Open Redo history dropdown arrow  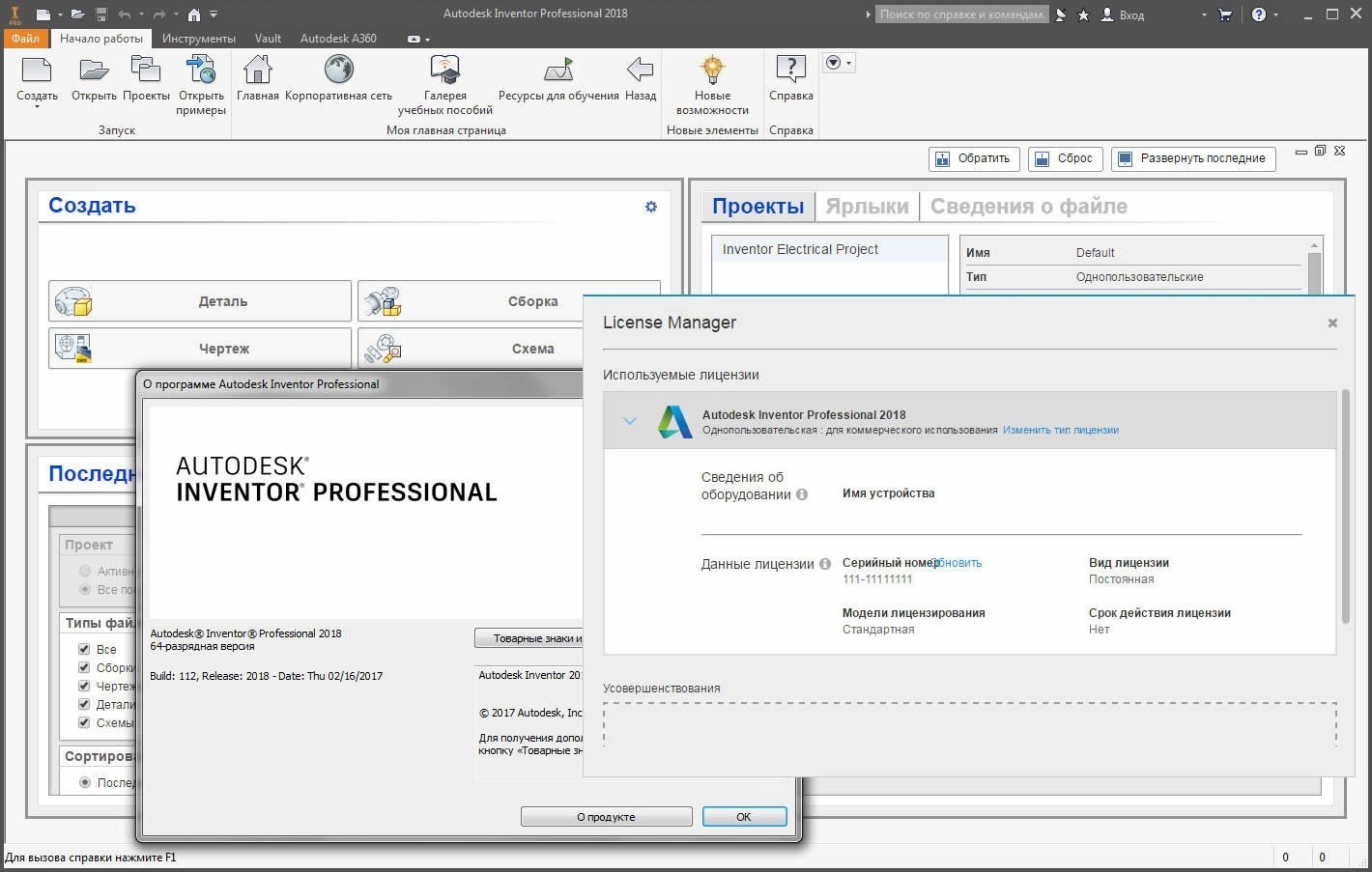[177, 14]
